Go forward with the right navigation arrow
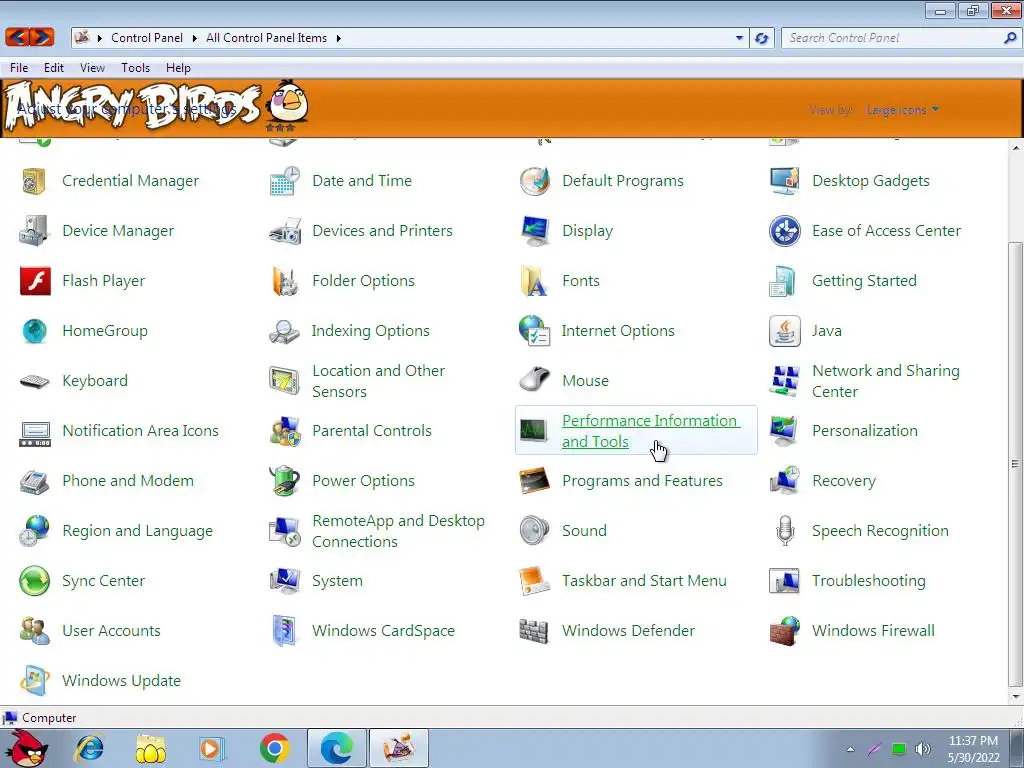This screenshot has width=1024, height=768. (x=42, y=37)
